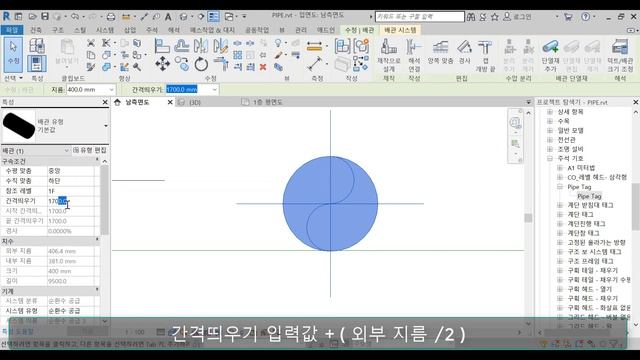
Task: Collapse the 기계 properties group
Action: pos(97,291)
